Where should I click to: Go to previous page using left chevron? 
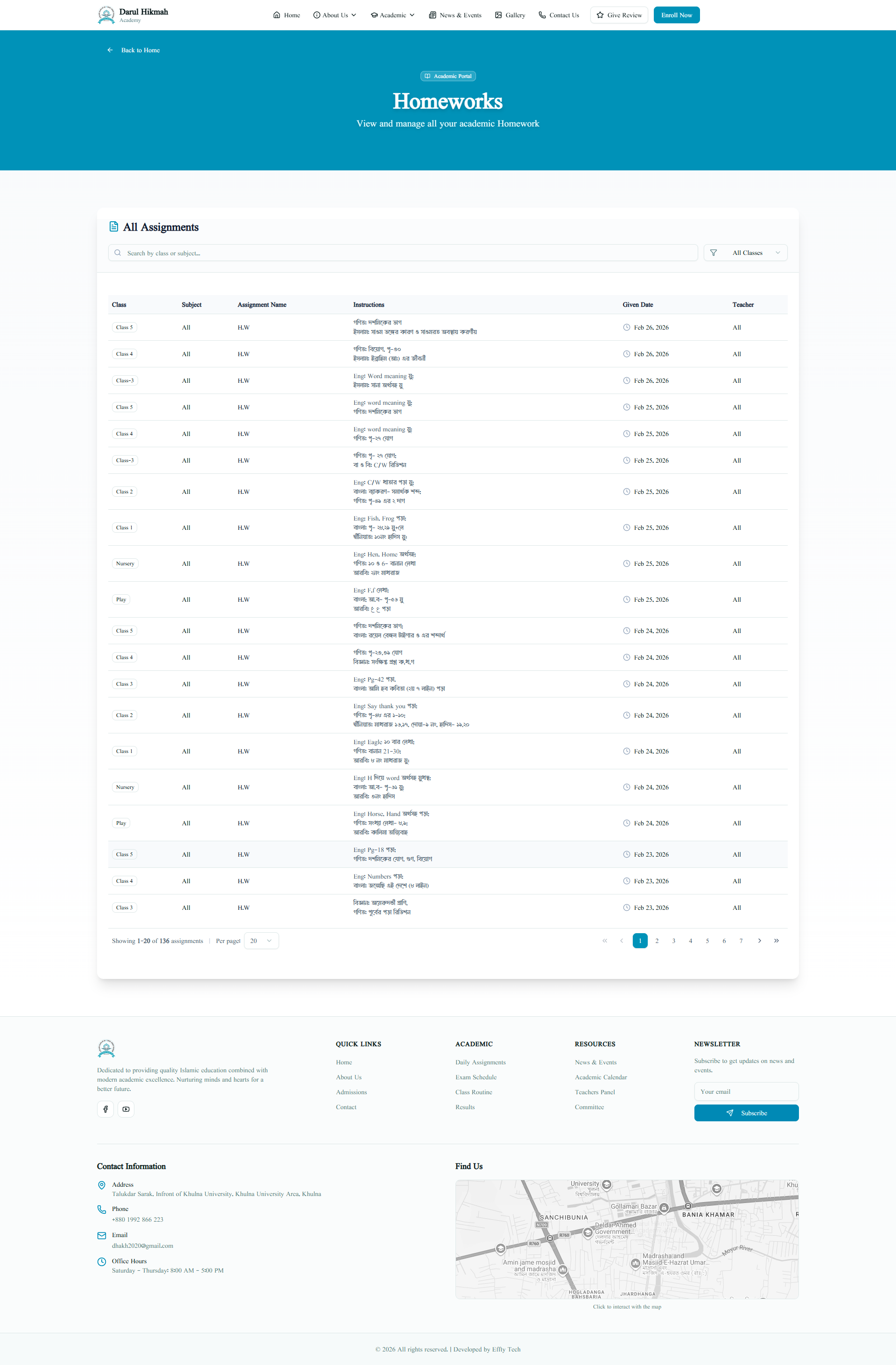(622, 941)
